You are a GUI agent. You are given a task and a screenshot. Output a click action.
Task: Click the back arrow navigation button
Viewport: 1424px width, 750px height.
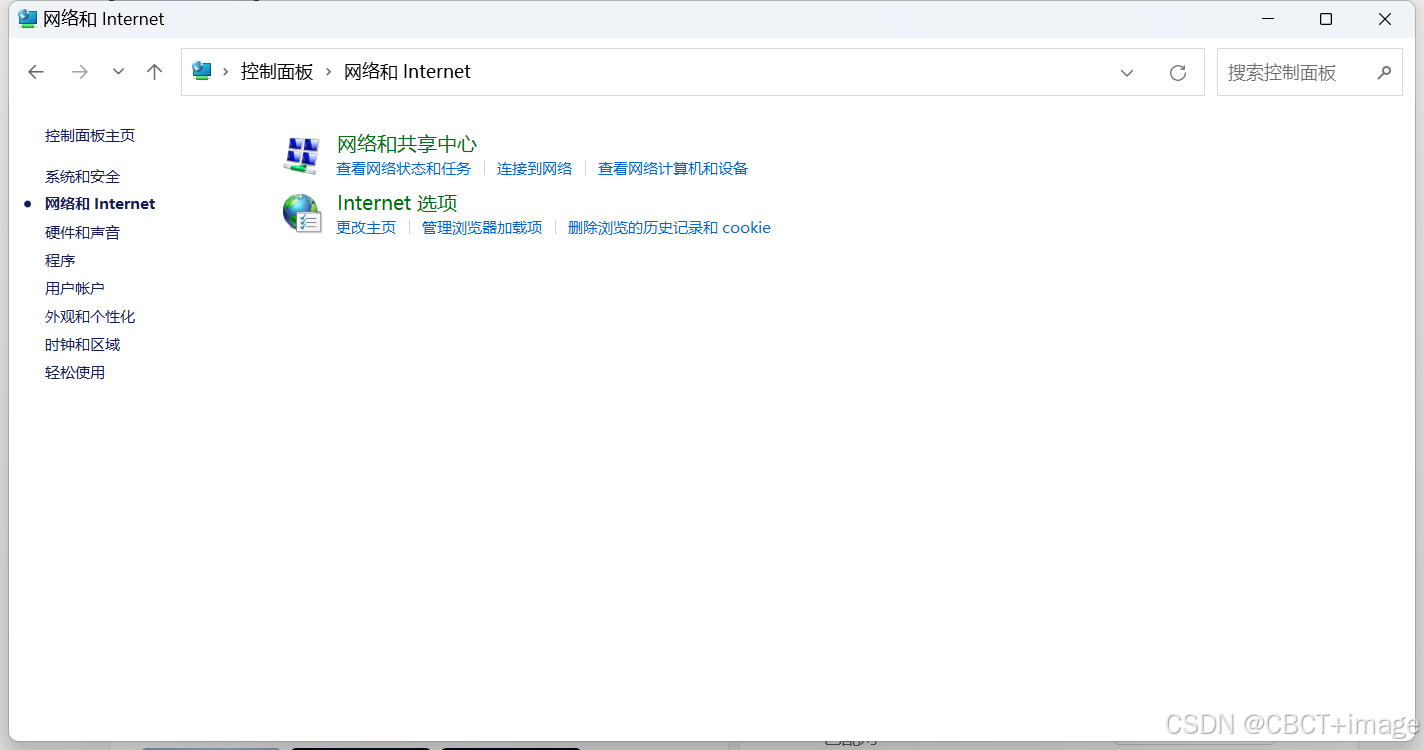36,72
